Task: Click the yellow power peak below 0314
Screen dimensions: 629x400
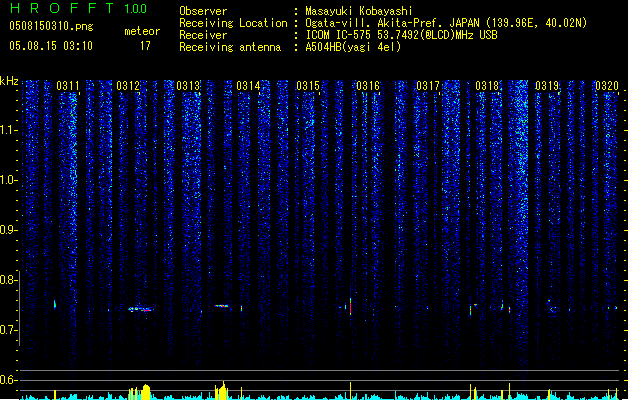Action: (223, 390)
